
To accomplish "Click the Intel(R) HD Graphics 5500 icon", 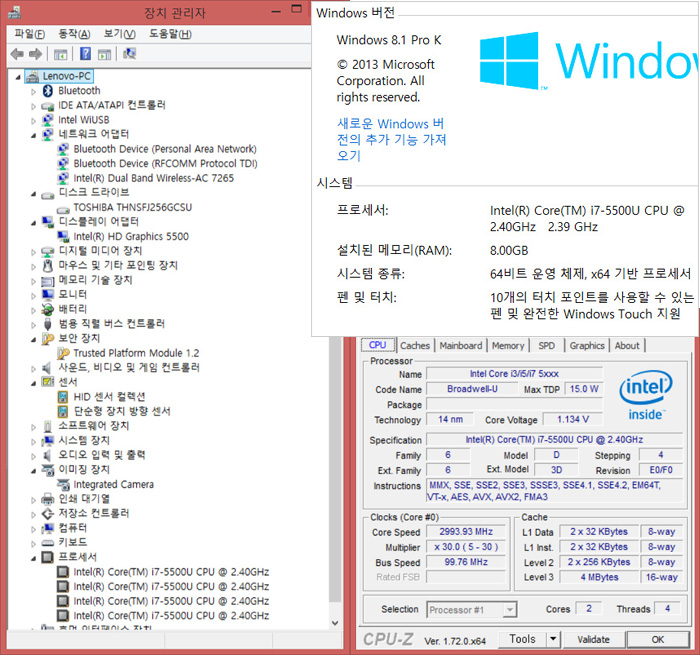I will pyautogui.click(x=63, y=237).
